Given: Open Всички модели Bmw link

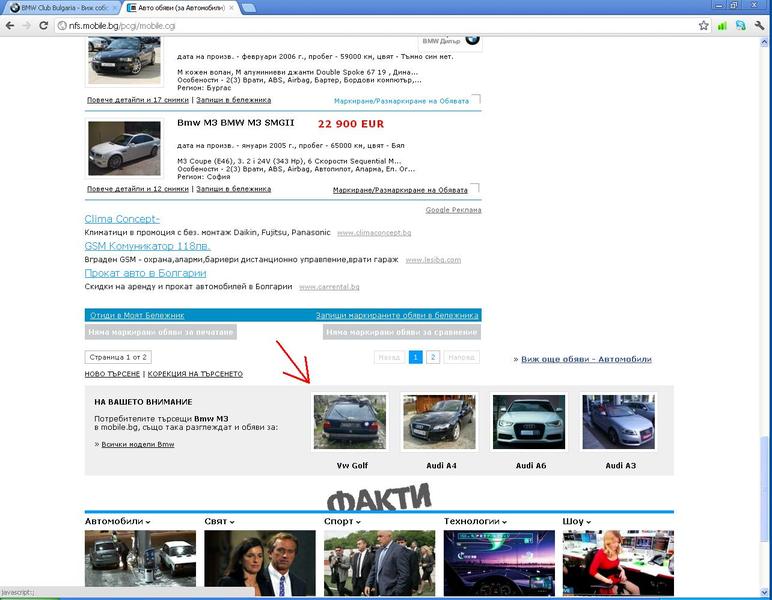Looking at the screenshot, I should point(138,444).
